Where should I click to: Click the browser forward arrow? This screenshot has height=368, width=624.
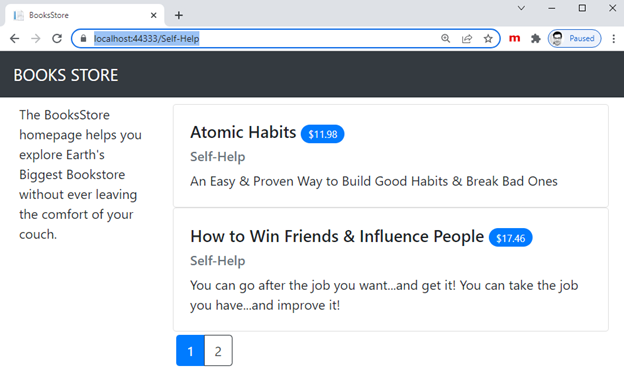click(36, 39)
